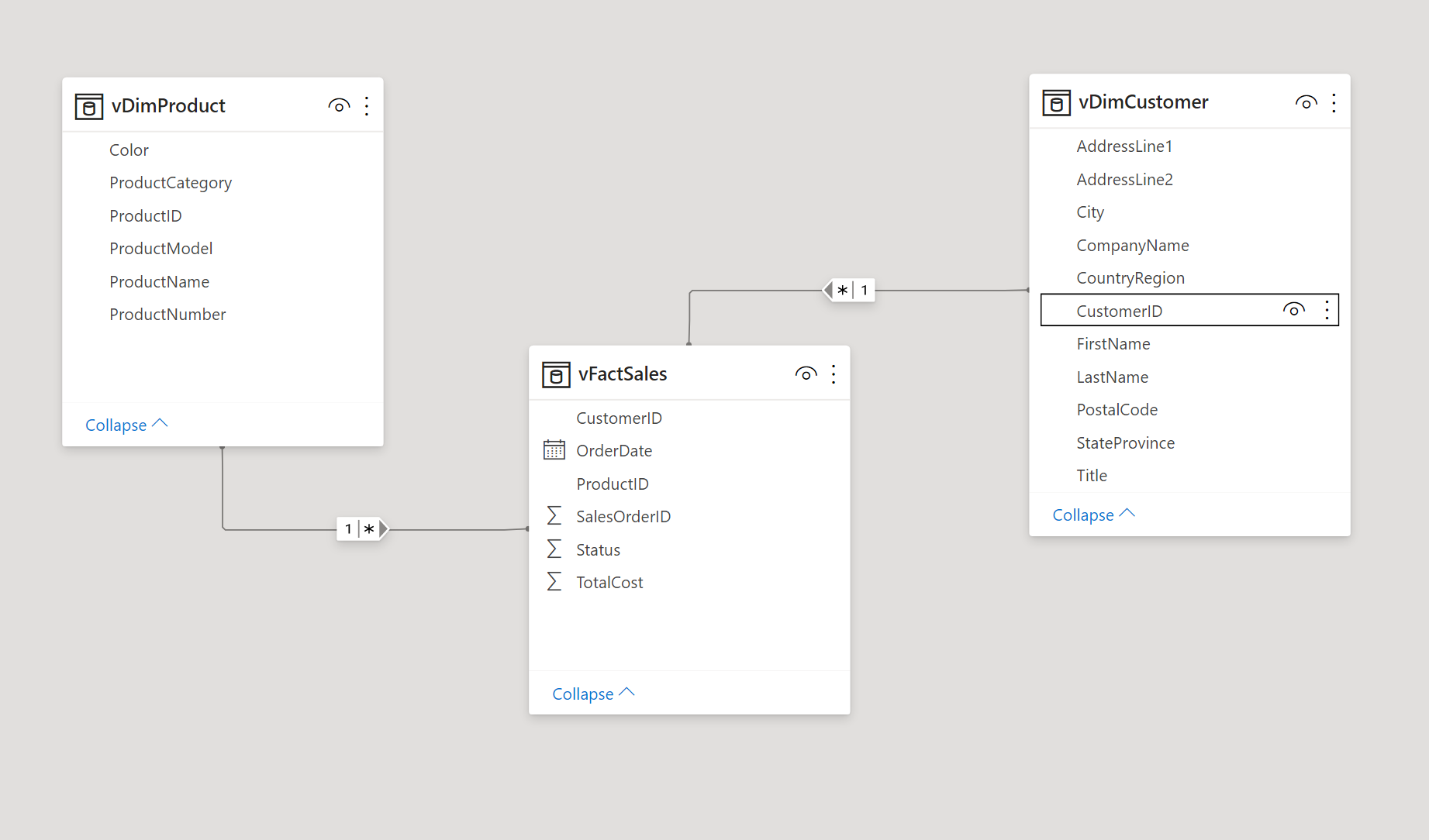Viewport: 1429px width, 840px height.
Task: Click the OrderDate calendar icon
Action: [554, 450]
